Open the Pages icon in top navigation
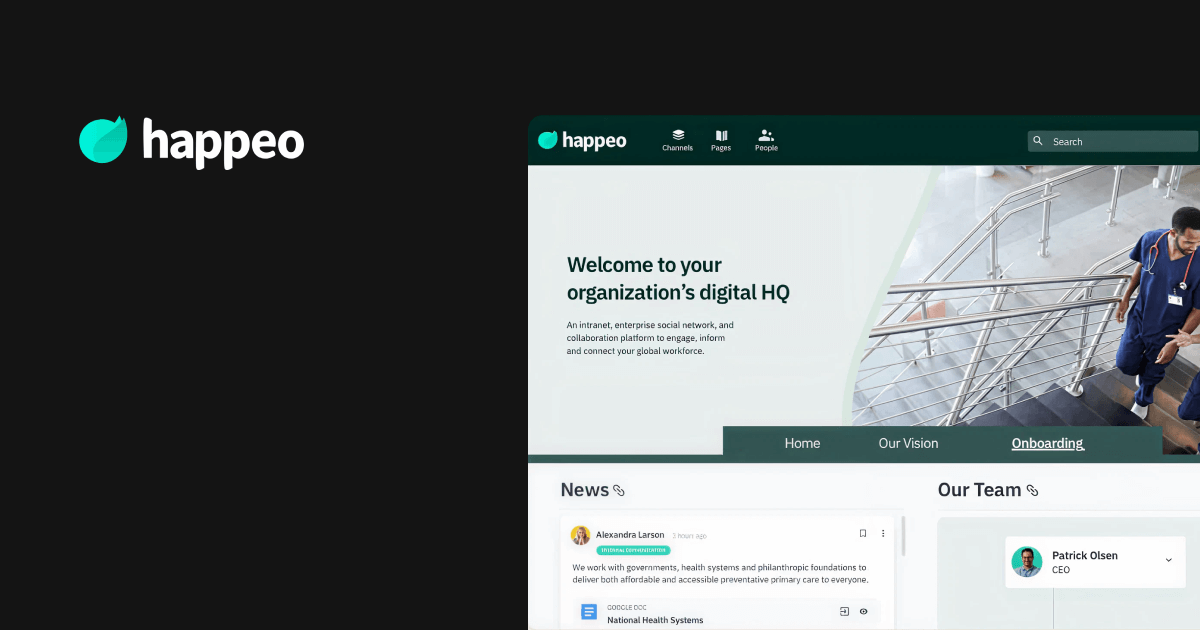 [721, 136]
